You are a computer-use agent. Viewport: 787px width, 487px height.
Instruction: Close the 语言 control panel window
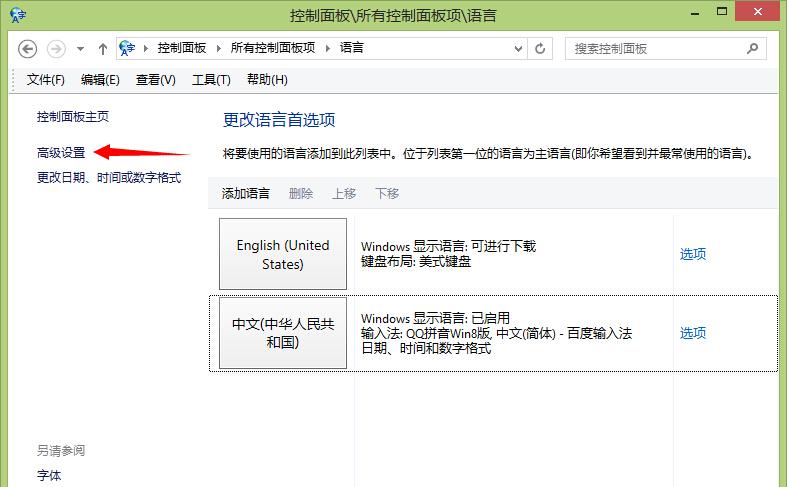tap(758, 11)
